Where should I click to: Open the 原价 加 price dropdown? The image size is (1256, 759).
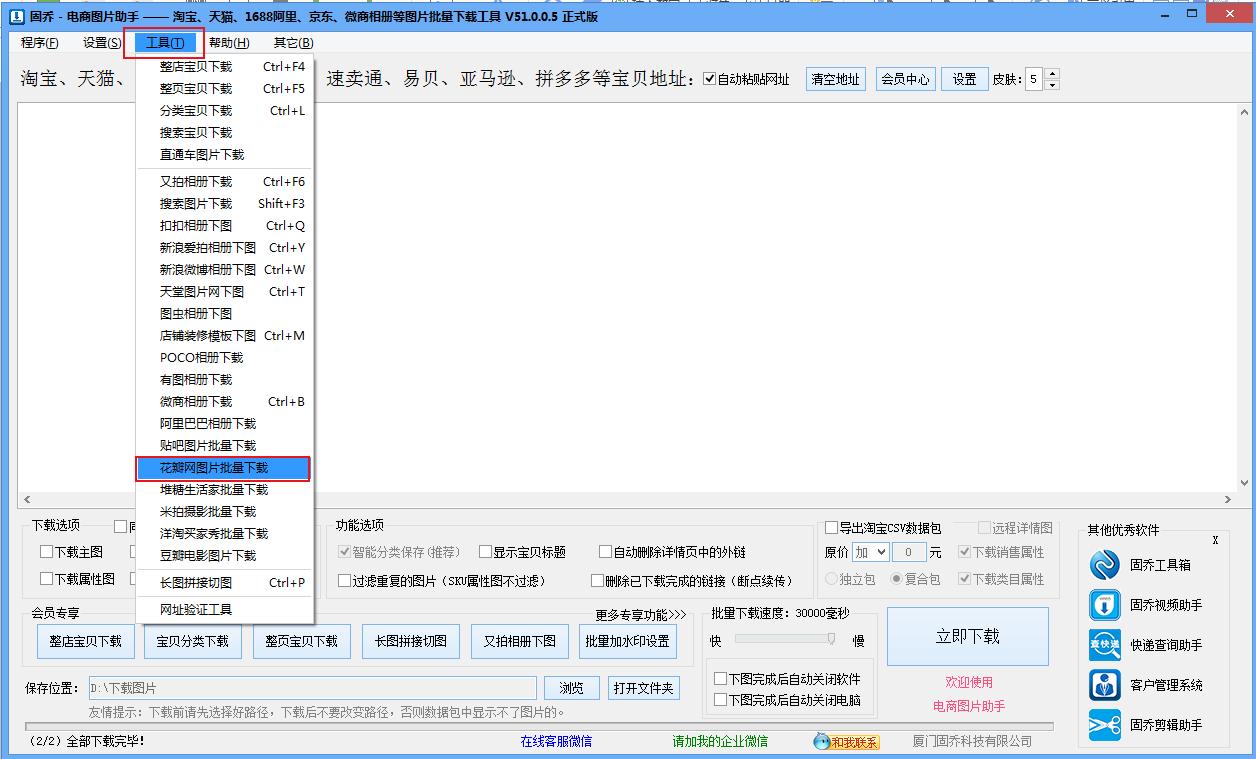870,551
